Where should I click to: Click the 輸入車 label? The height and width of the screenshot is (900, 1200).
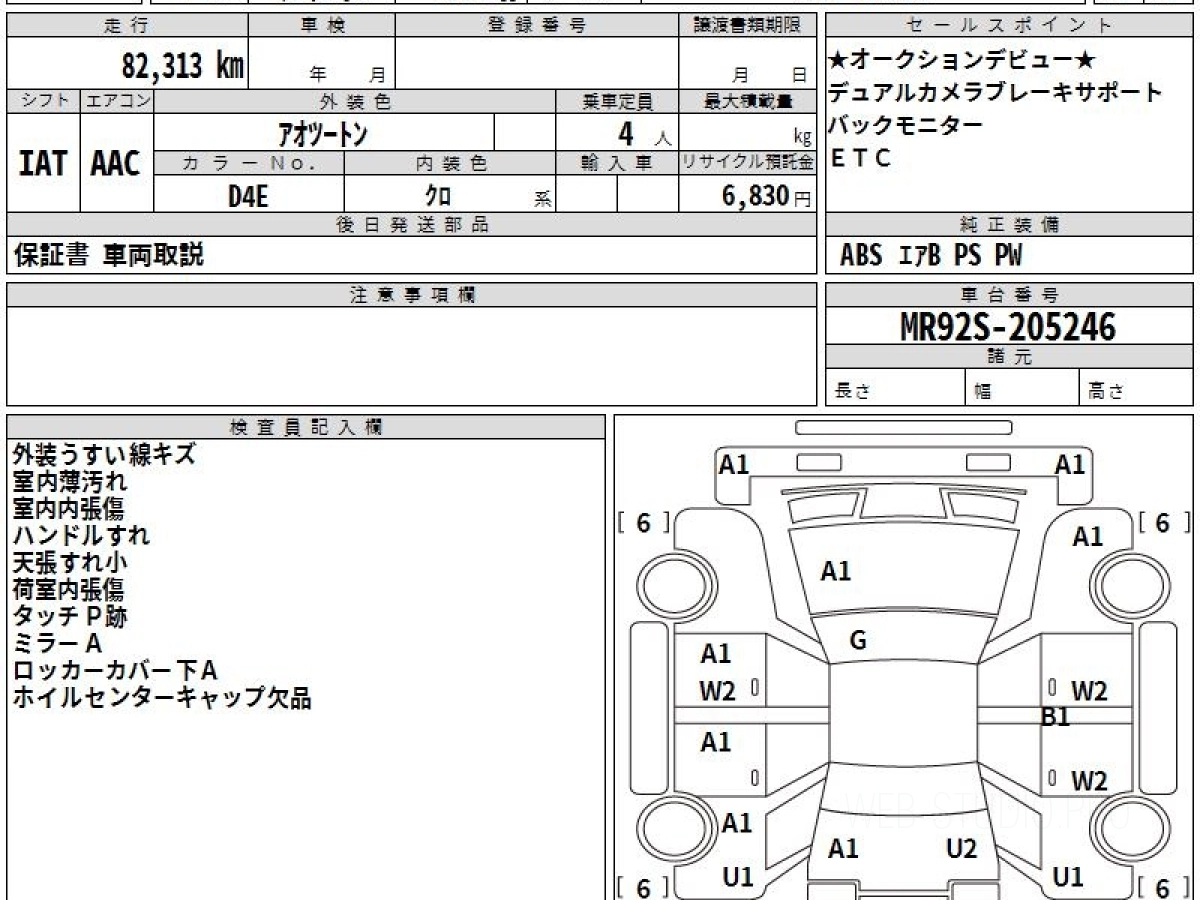click(x=617, y=163)
